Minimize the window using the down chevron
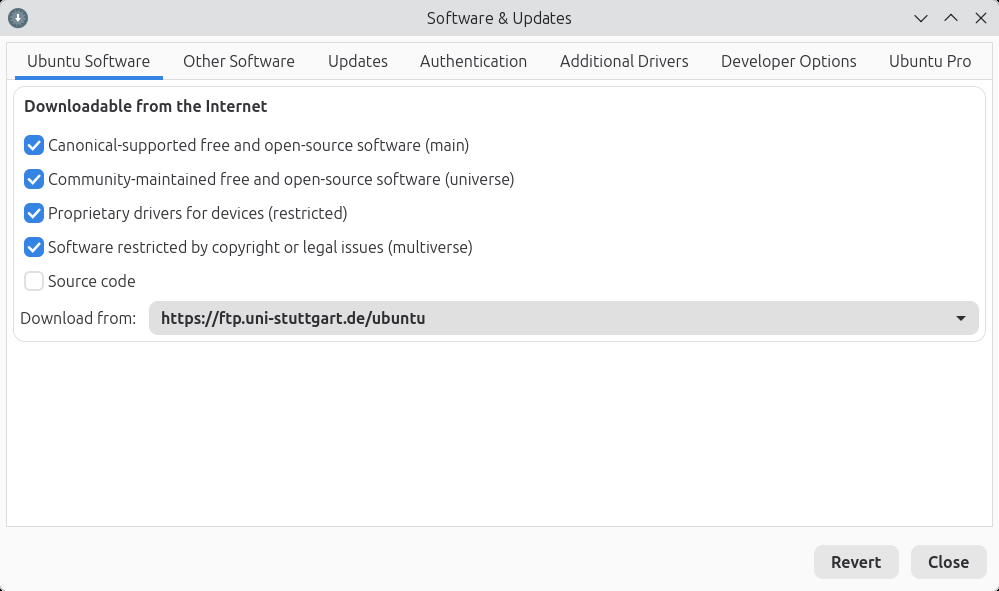Viewport: 999px width, 591px height. click(x=921, y=18)
